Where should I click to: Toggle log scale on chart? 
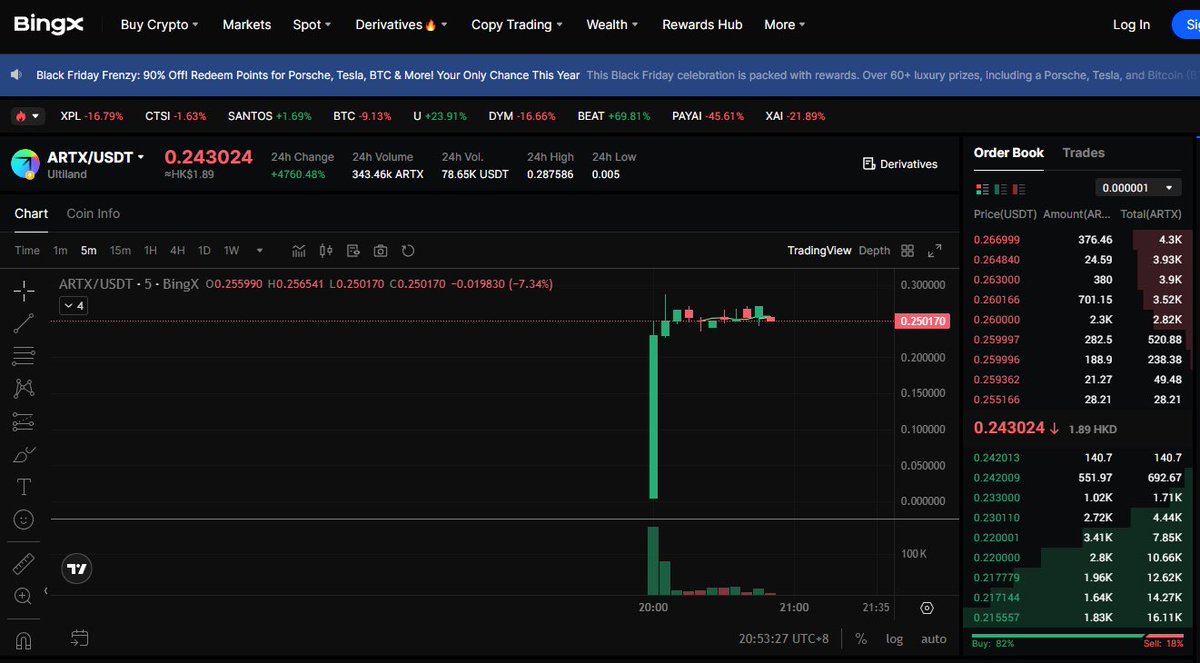894,638
